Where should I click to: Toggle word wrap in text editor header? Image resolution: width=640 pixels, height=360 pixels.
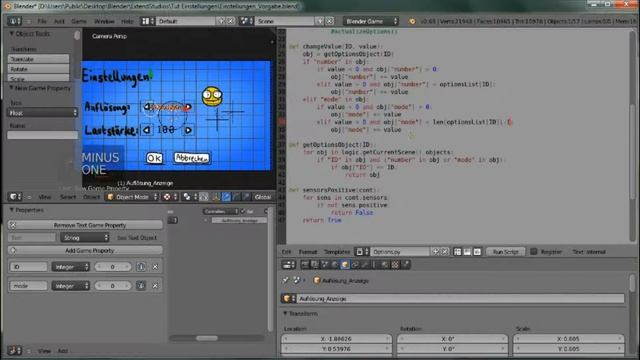pos(467,252)
